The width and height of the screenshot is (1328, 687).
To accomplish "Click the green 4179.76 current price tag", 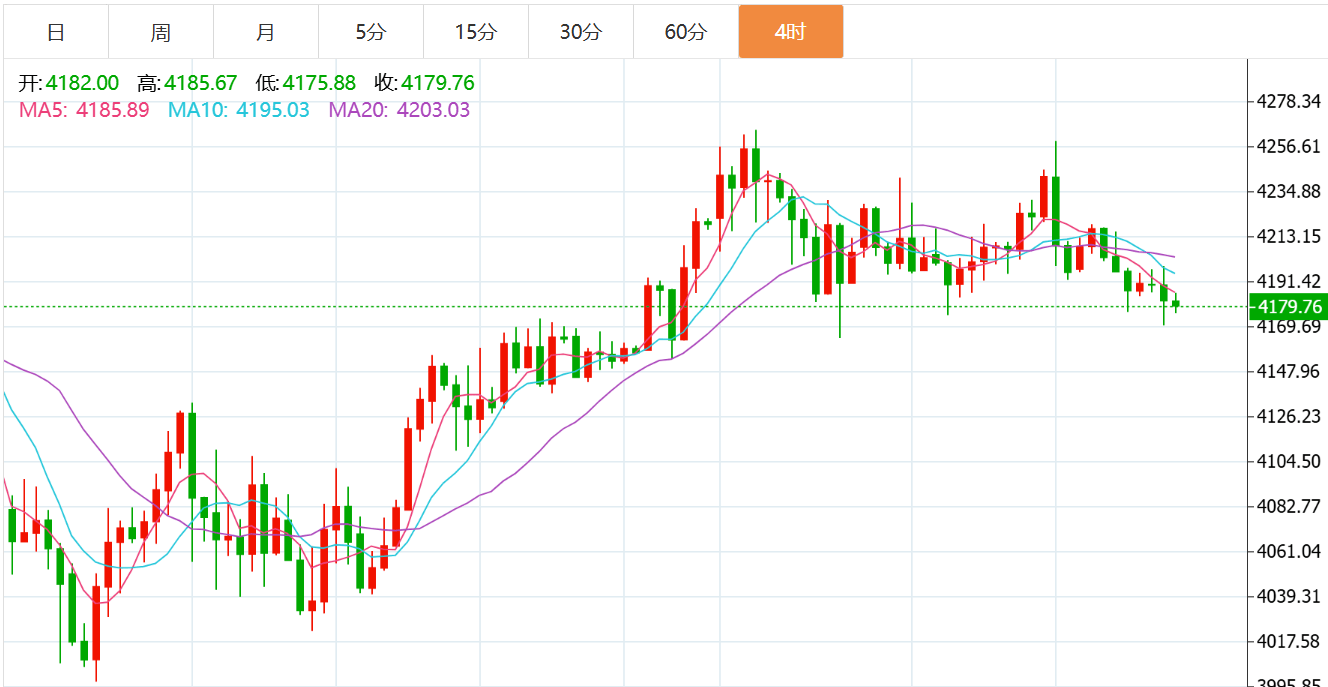I will (x=1288, y=306).
